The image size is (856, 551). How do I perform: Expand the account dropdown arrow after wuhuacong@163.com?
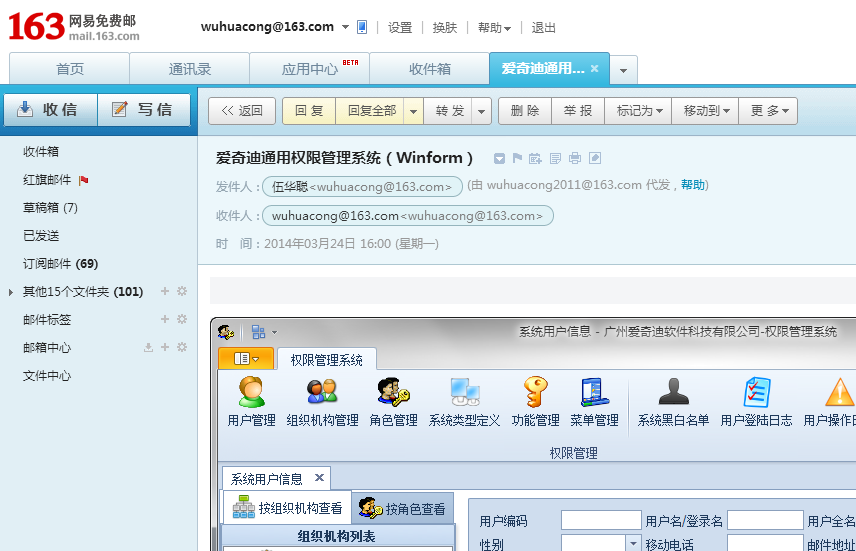coord(345,27)
